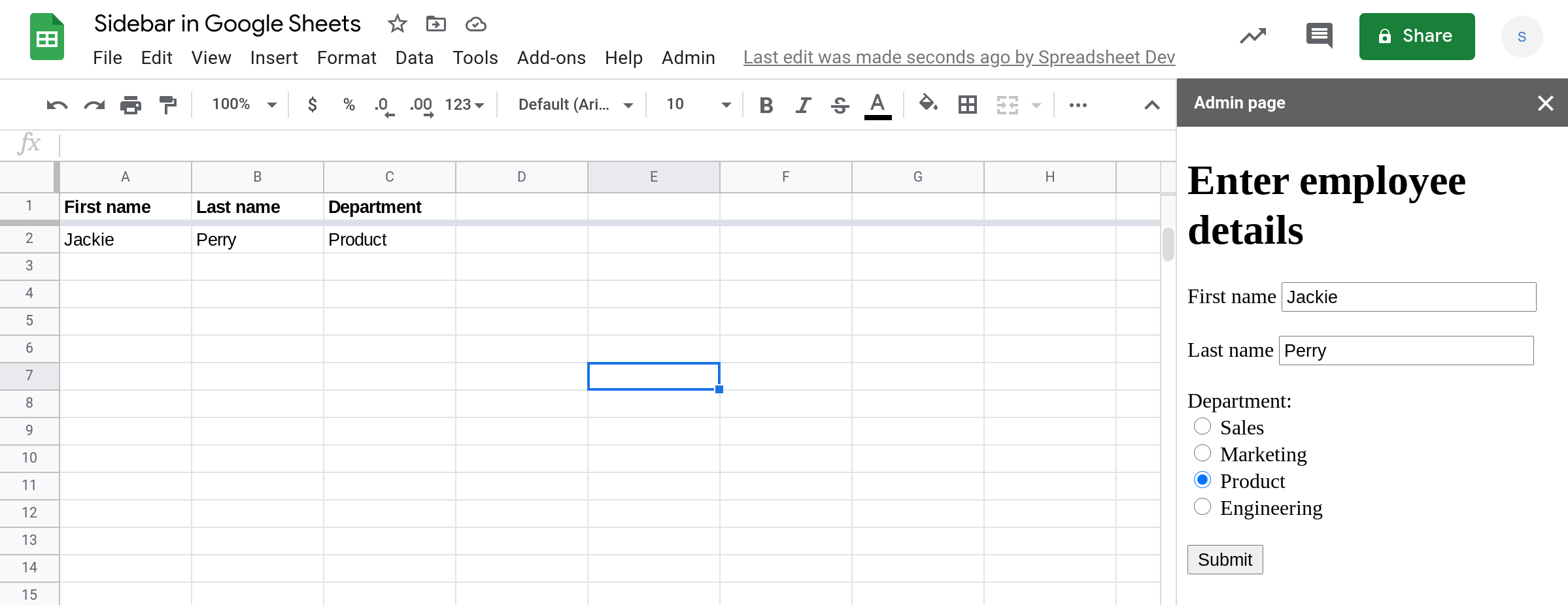
Task: Open the Help menu
Action: [623, 58]
